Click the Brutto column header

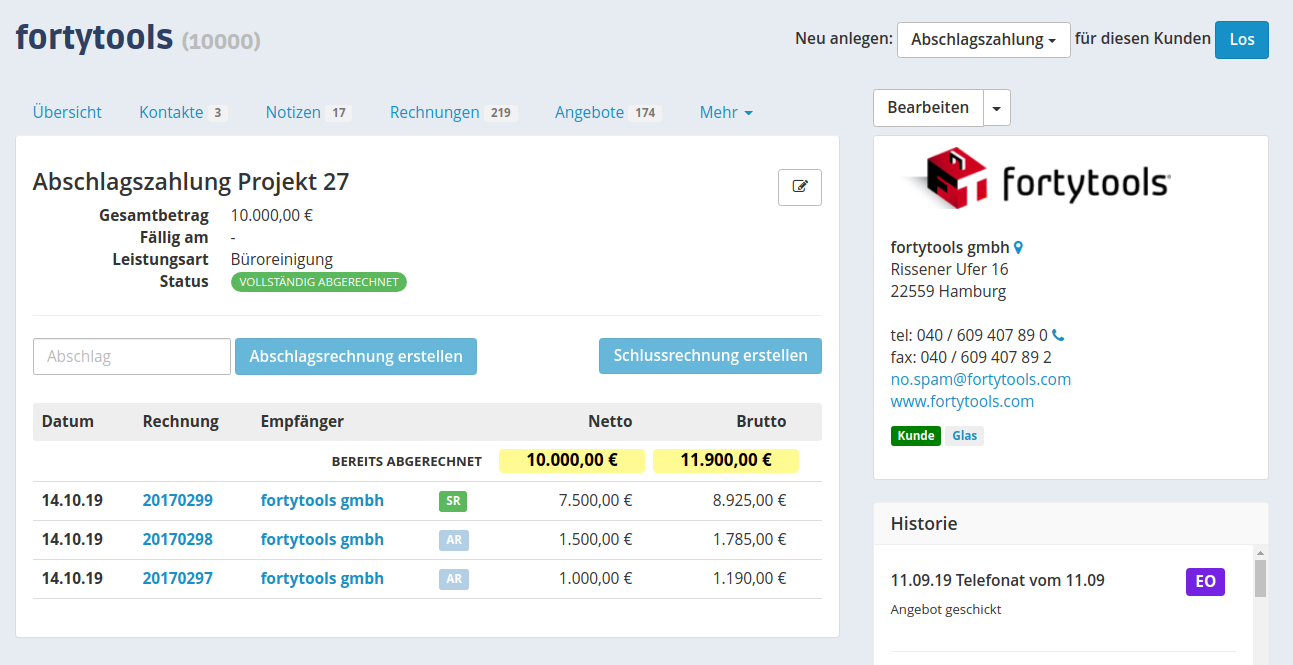point(761,422)
